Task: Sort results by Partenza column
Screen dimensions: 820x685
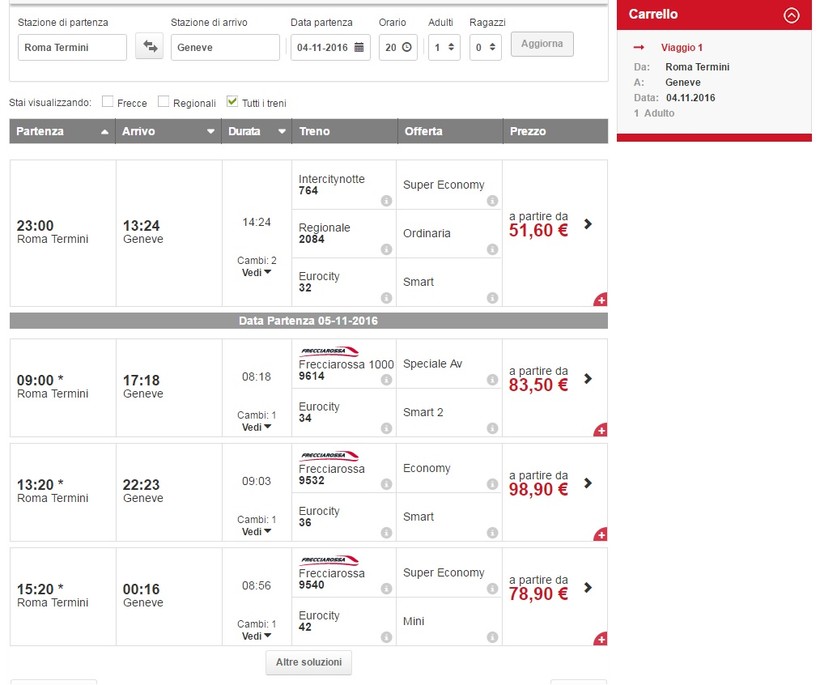Action: tap(62, 131)
